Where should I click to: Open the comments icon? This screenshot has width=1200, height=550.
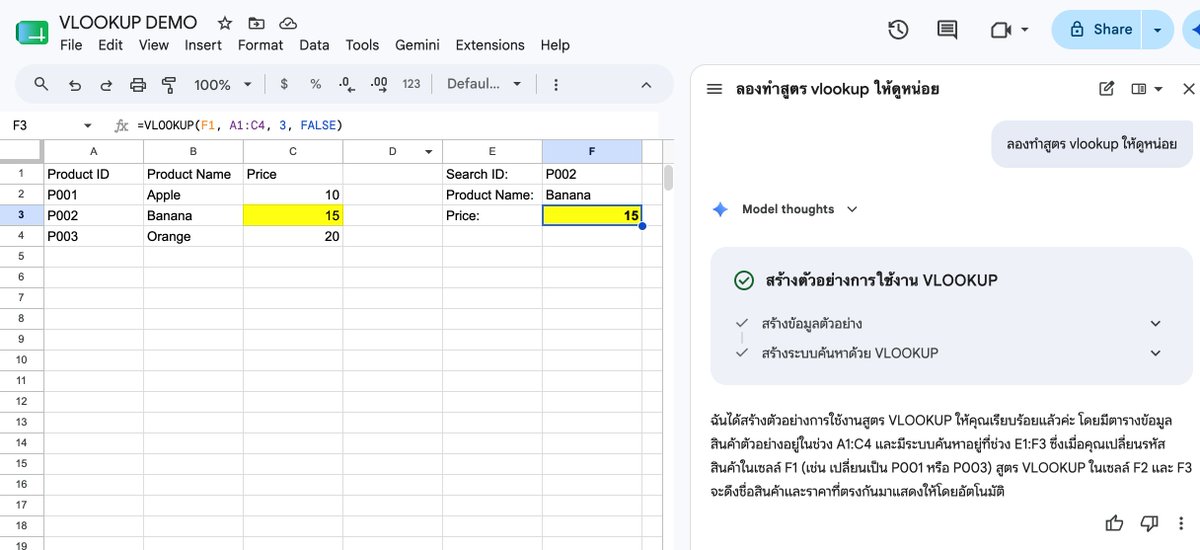click(x=947, y=30)
